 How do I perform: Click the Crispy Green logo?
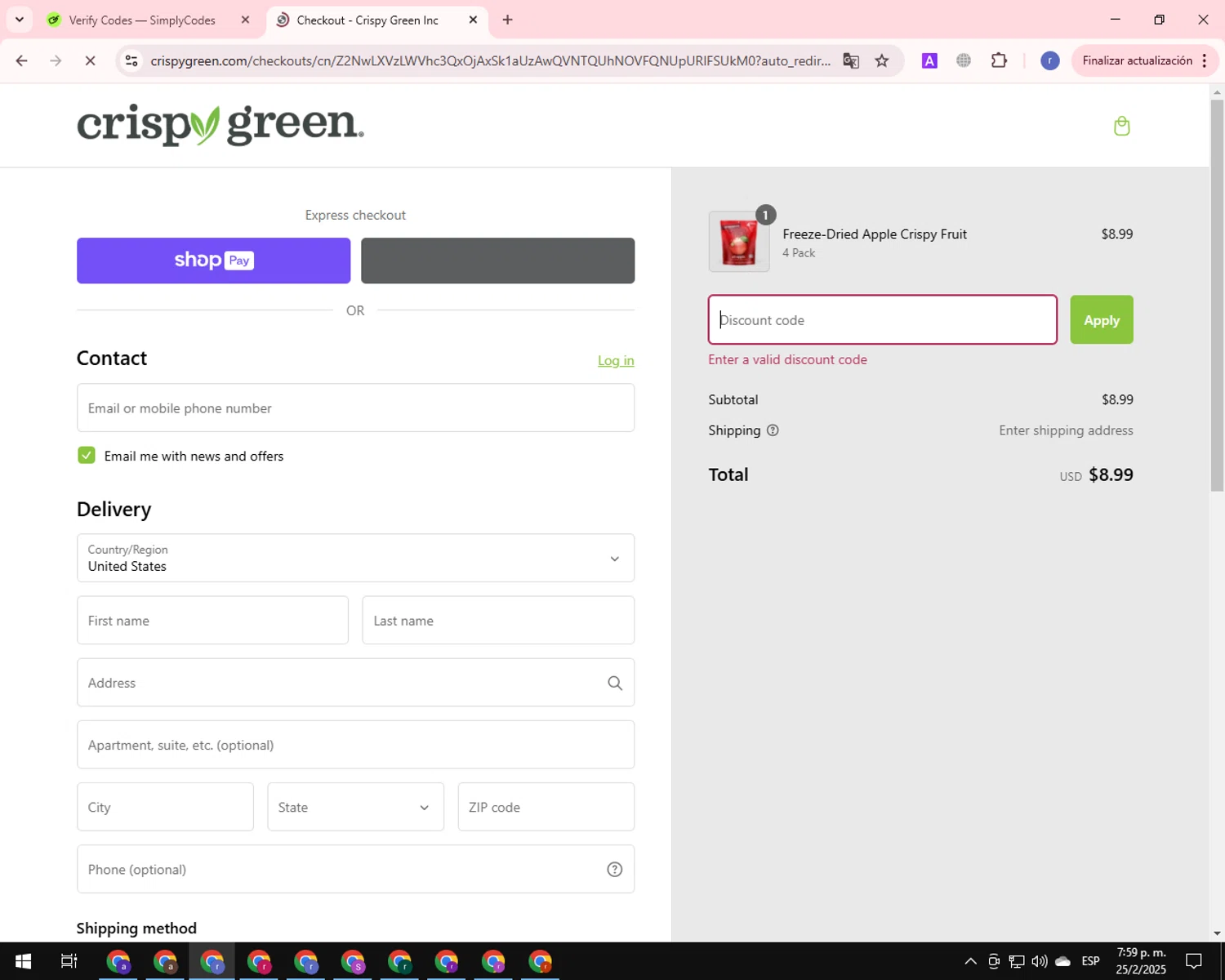pyautogui.click(x=220, y=126)
